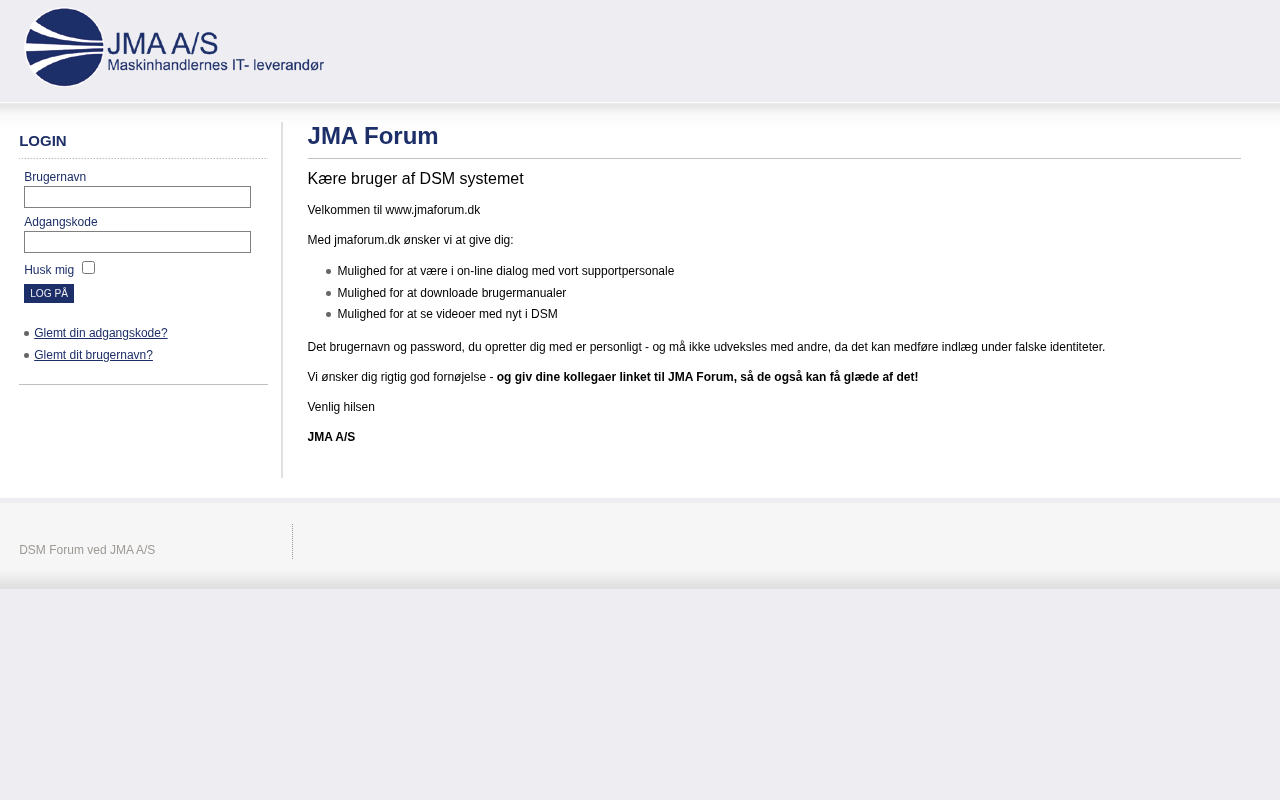Open the Glemt din adgangskode? link
The width and height of the screenshot is (1280, 800).
(100, 333)
